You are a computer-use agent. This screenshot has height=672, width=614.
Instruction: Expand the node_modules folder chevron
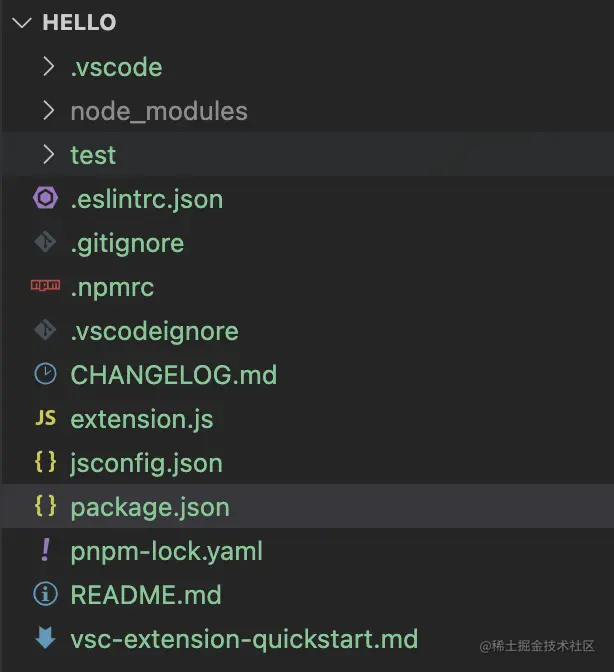(48, 111)
